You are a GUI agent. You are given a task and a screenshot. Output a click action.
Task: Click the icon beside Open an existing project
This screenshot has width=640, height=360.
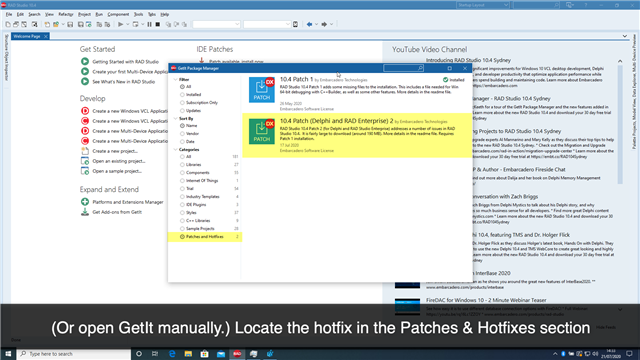pos(85,161)
